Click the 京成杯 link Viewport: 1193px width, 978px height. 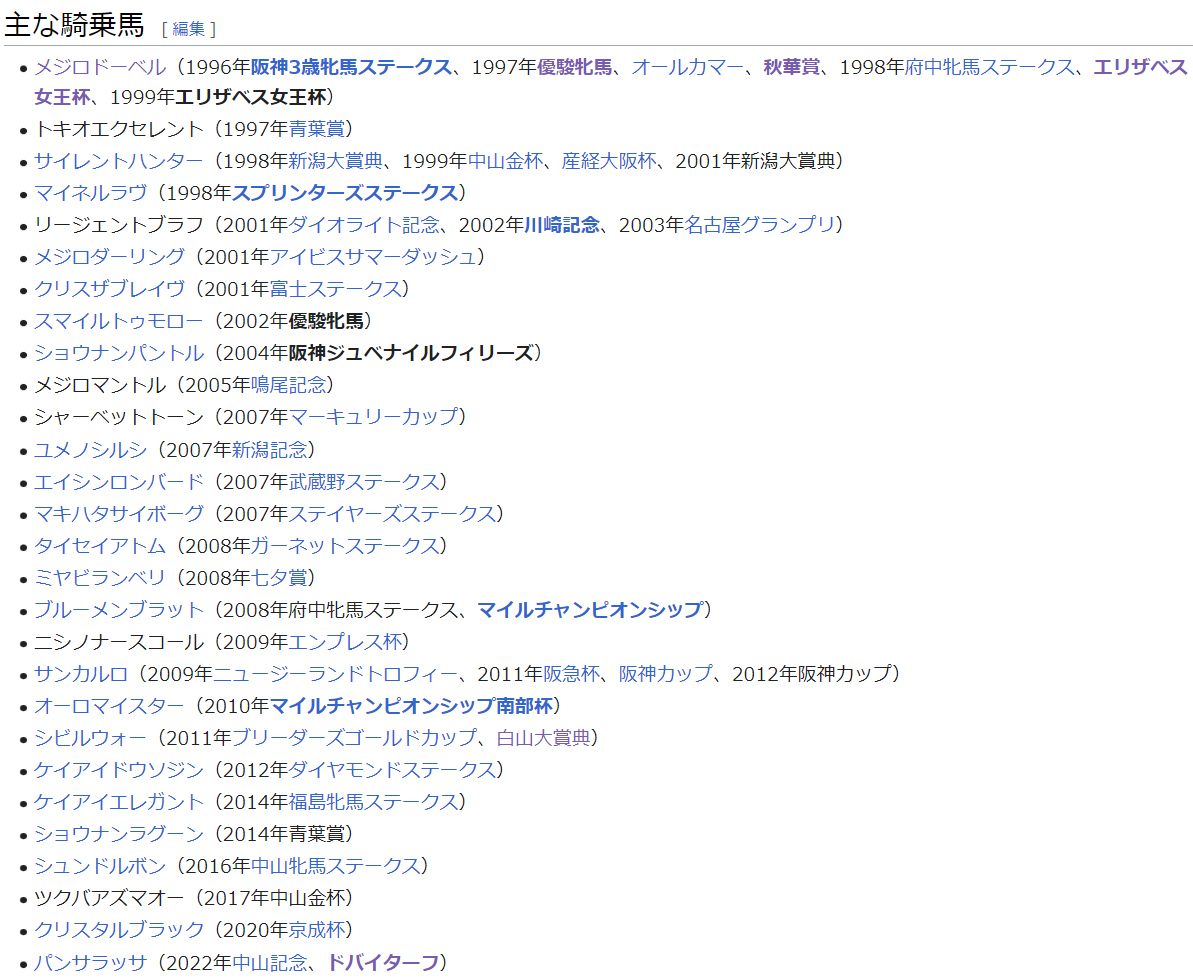pos(317,929)
